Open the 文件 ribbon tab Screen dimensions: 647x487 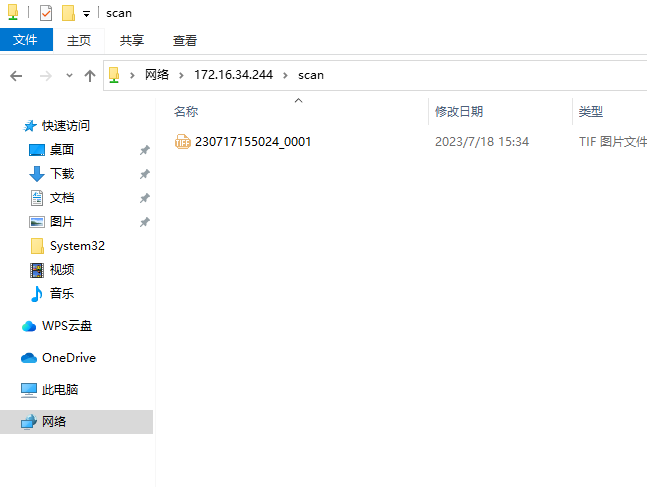coord(25,40)
